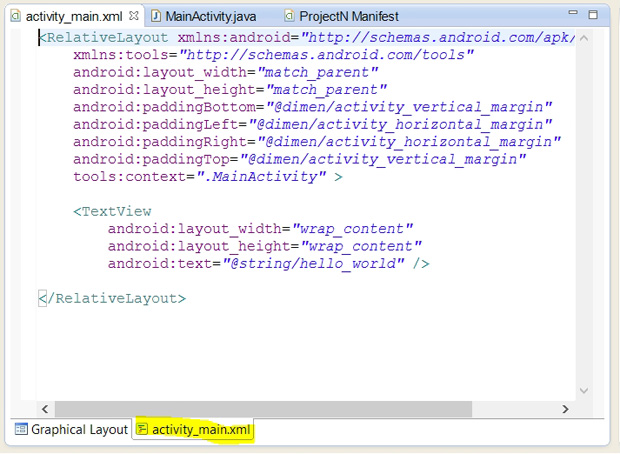Click the TextView layout_height "wrap_content" value
The height and width of the screenshot is (454, 620).
(361, 246)
